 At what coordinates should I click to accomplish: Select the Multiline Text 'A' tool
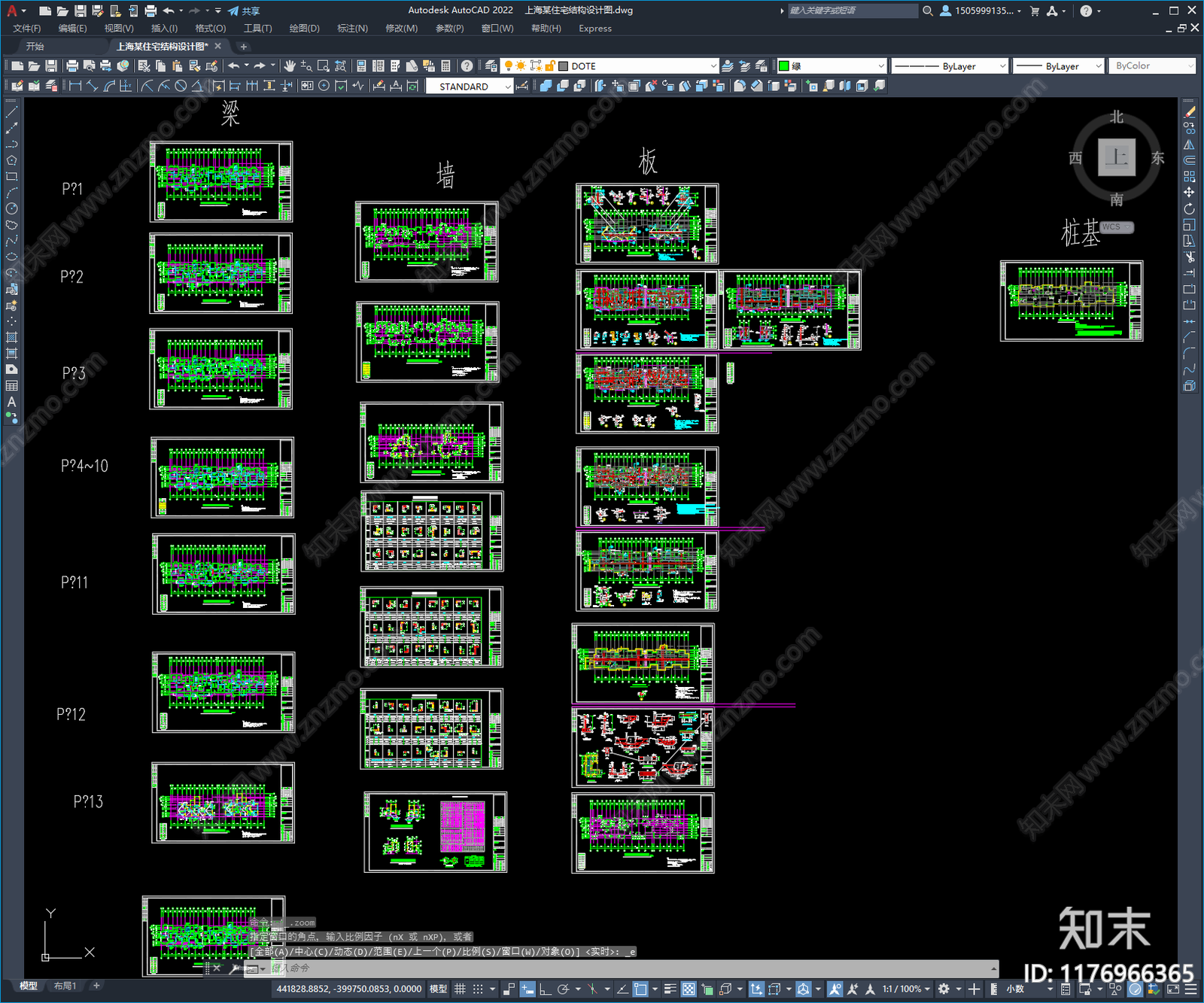pyautogui.click(x=11, y=402)
